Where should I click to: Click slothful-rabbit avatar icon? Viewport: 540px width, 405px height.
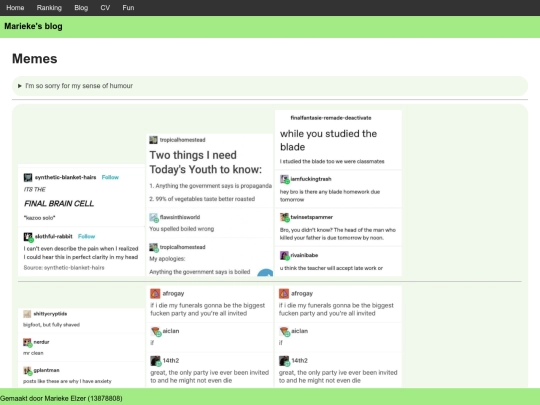click(28, 237)
